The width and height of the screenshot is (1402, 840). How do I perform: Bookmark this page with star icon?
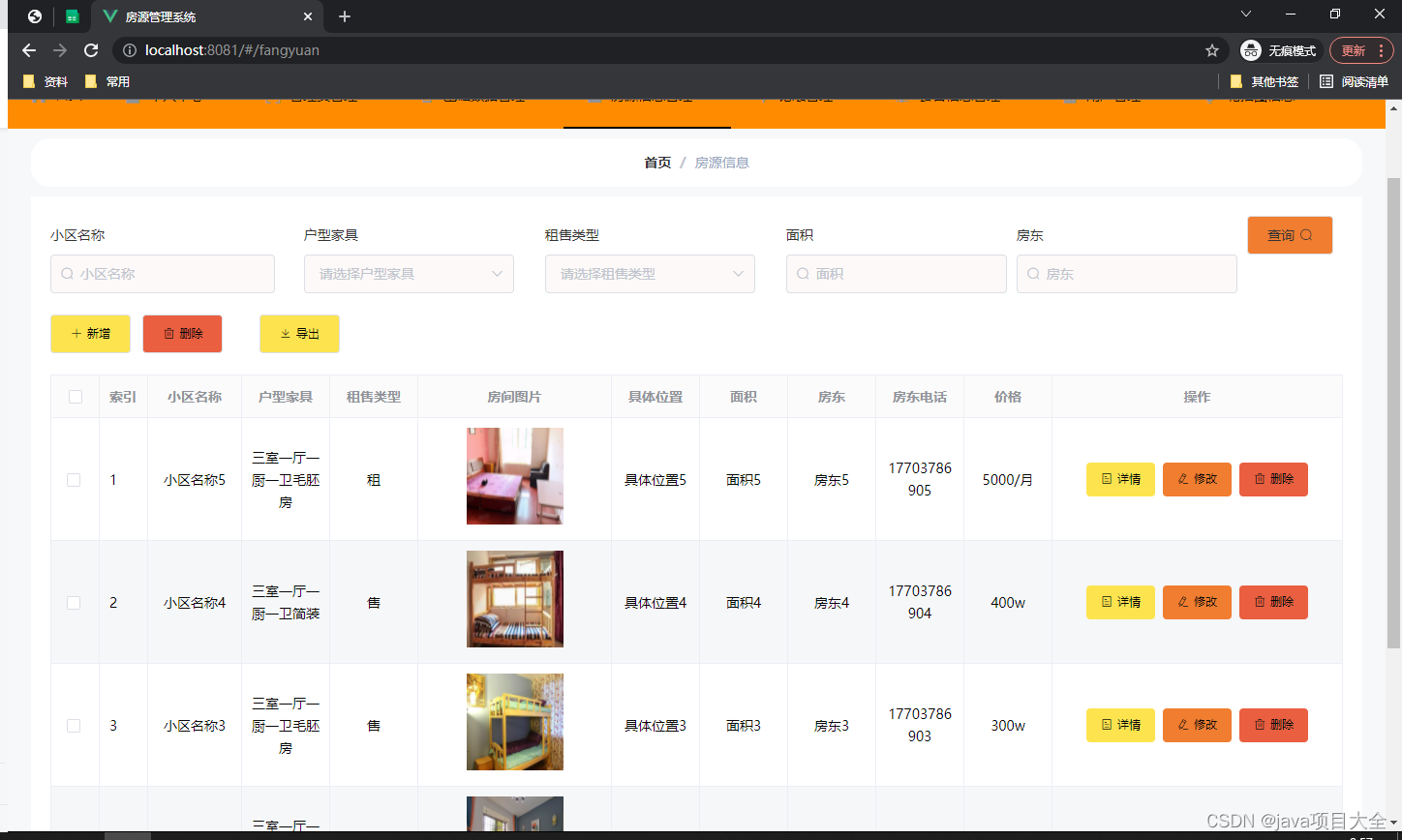coord(1211,50)
